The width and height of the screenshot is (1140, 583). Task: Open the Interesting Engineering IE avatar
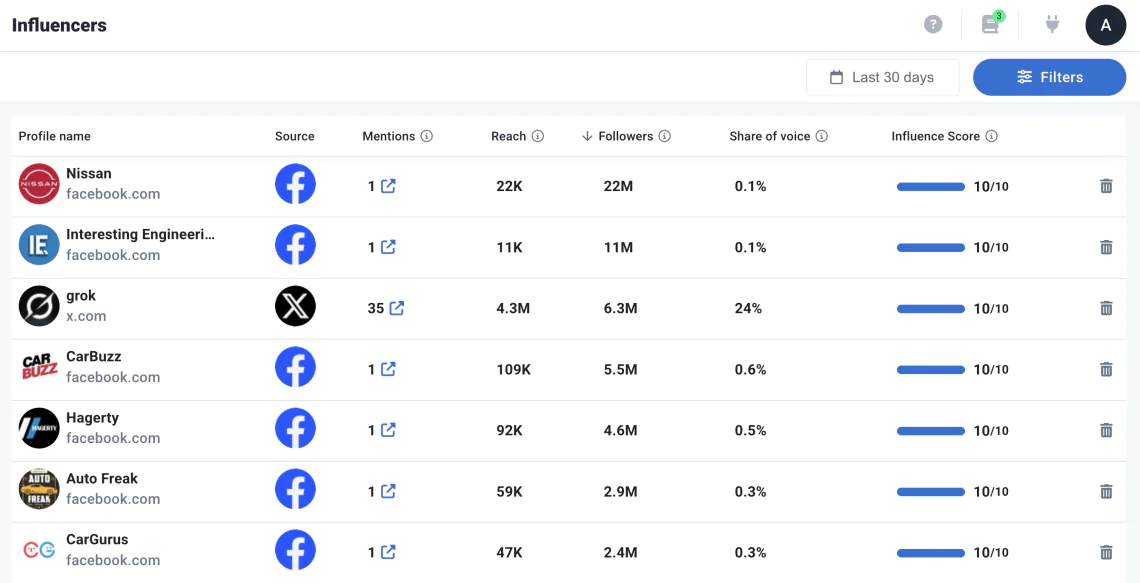point(39,245)
